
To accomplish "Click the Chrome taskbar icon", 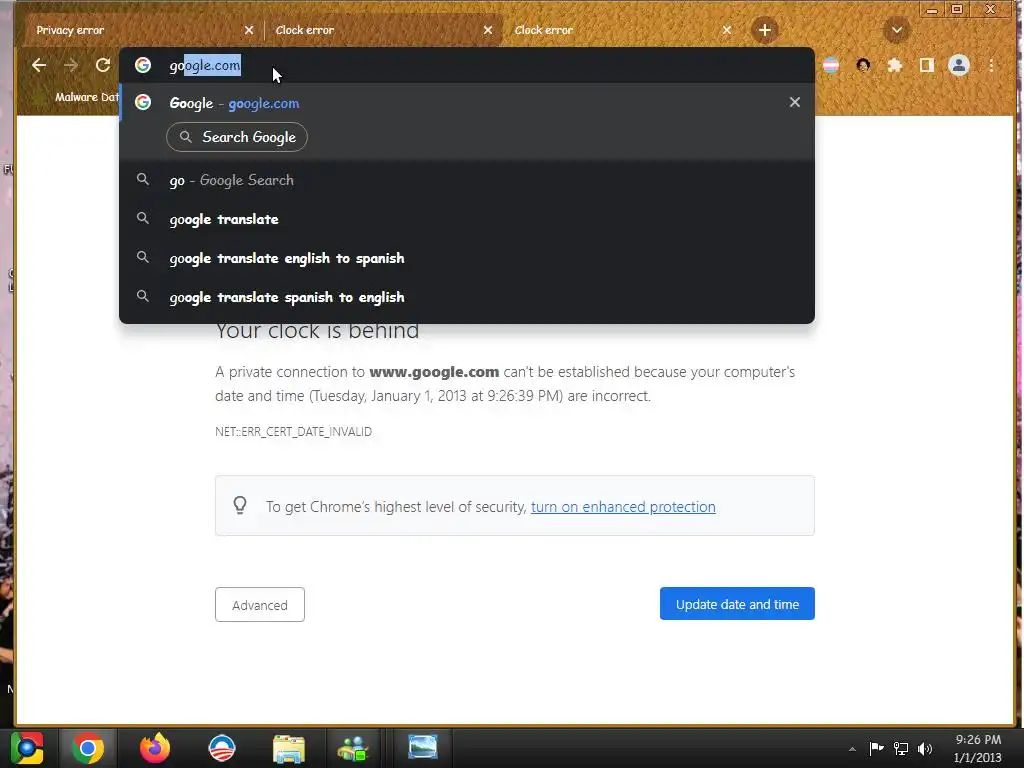I will point(88,748).
